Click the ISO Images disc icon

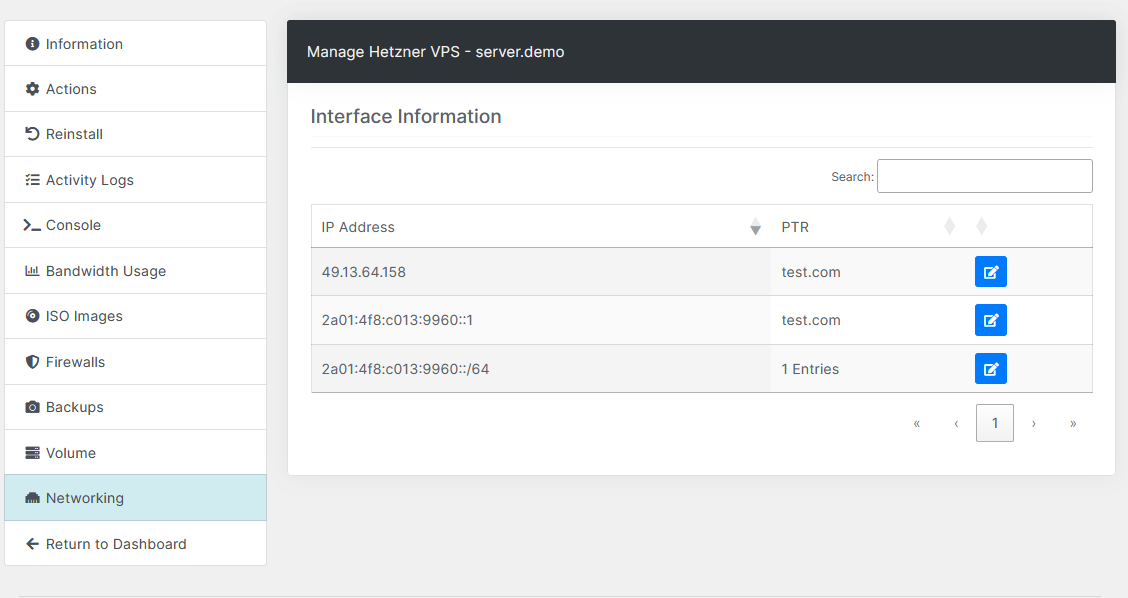(x=32, y=316)
